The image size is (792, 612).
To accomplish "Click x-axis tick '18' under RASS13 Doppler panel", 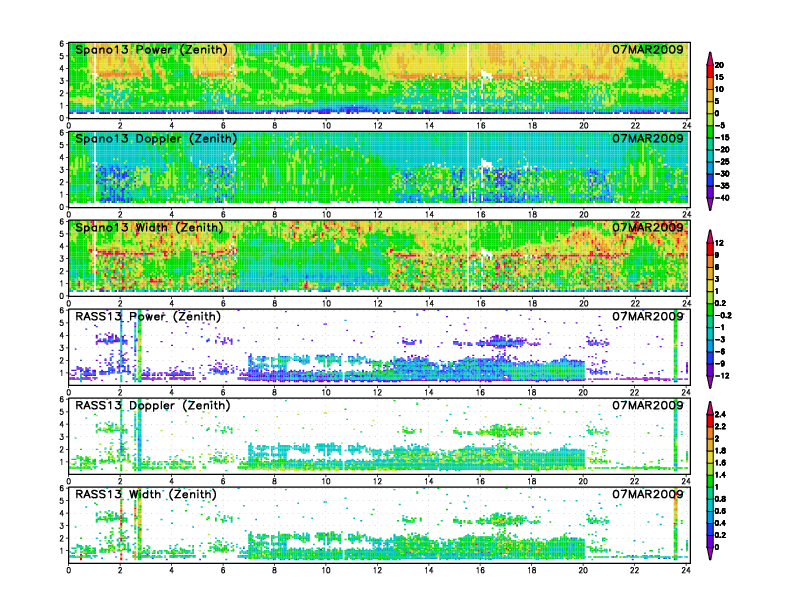I will tap(532, 481).
